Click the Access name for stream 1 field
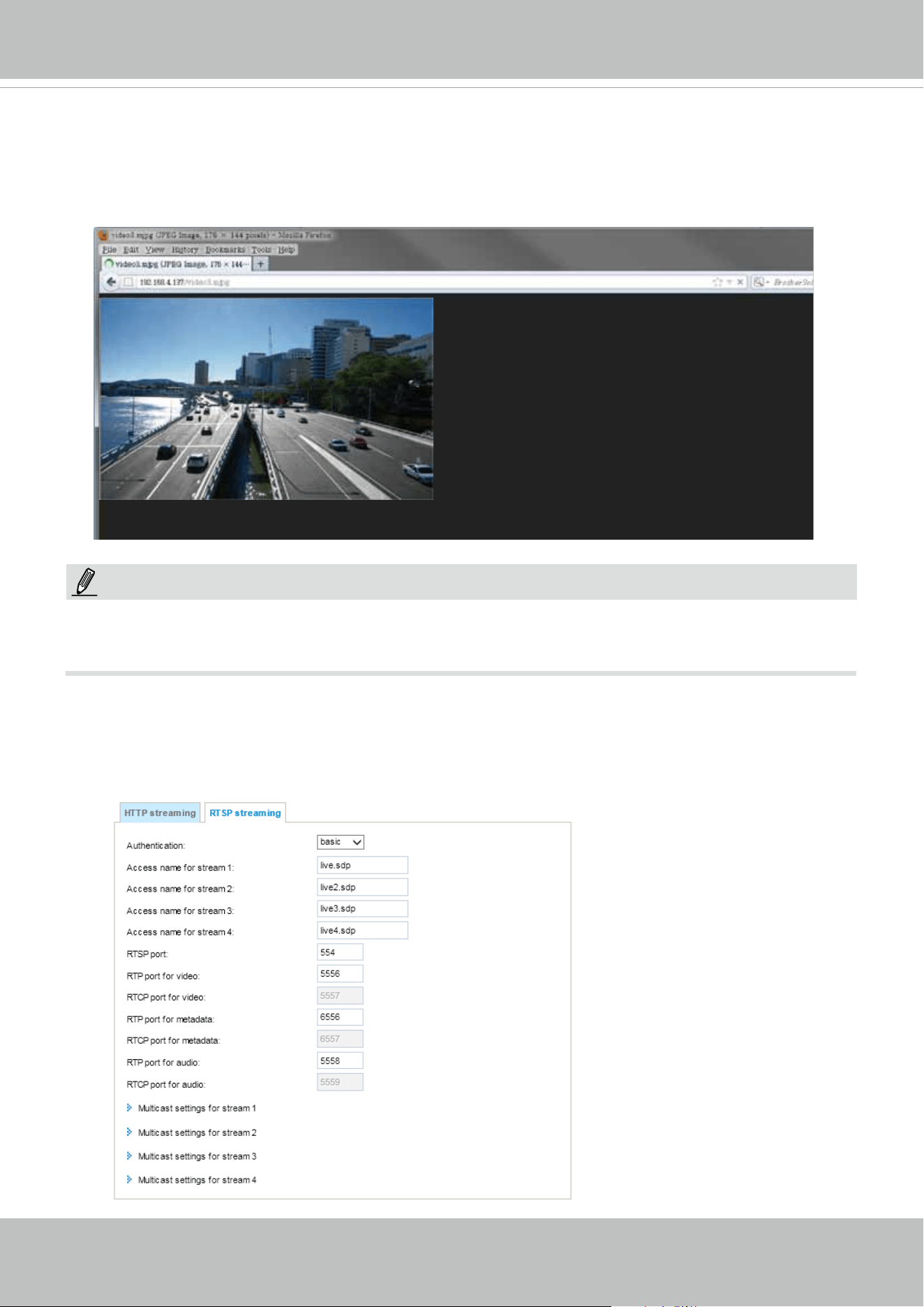Viewport: 924px width, 1307px height. pyautogui.click(x=362, y=865)
